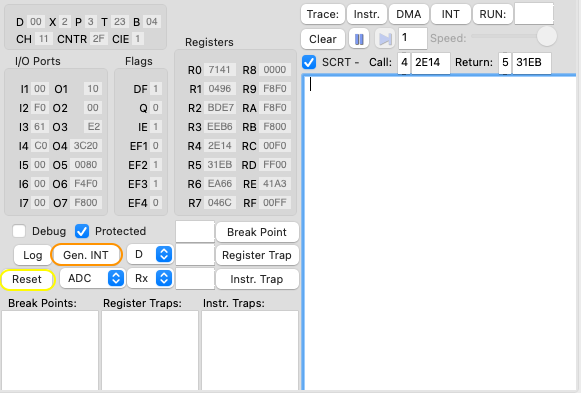Image resolution: width=581 pixels, height=393 pixels.
Task: Uncheck the Protected checkbox
Action: point(82,231)
